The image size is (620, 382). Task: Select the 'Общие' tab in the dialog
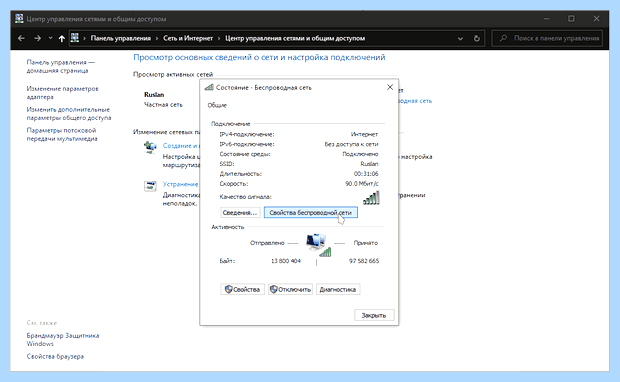pyautogui.click(x=217, y=105)
